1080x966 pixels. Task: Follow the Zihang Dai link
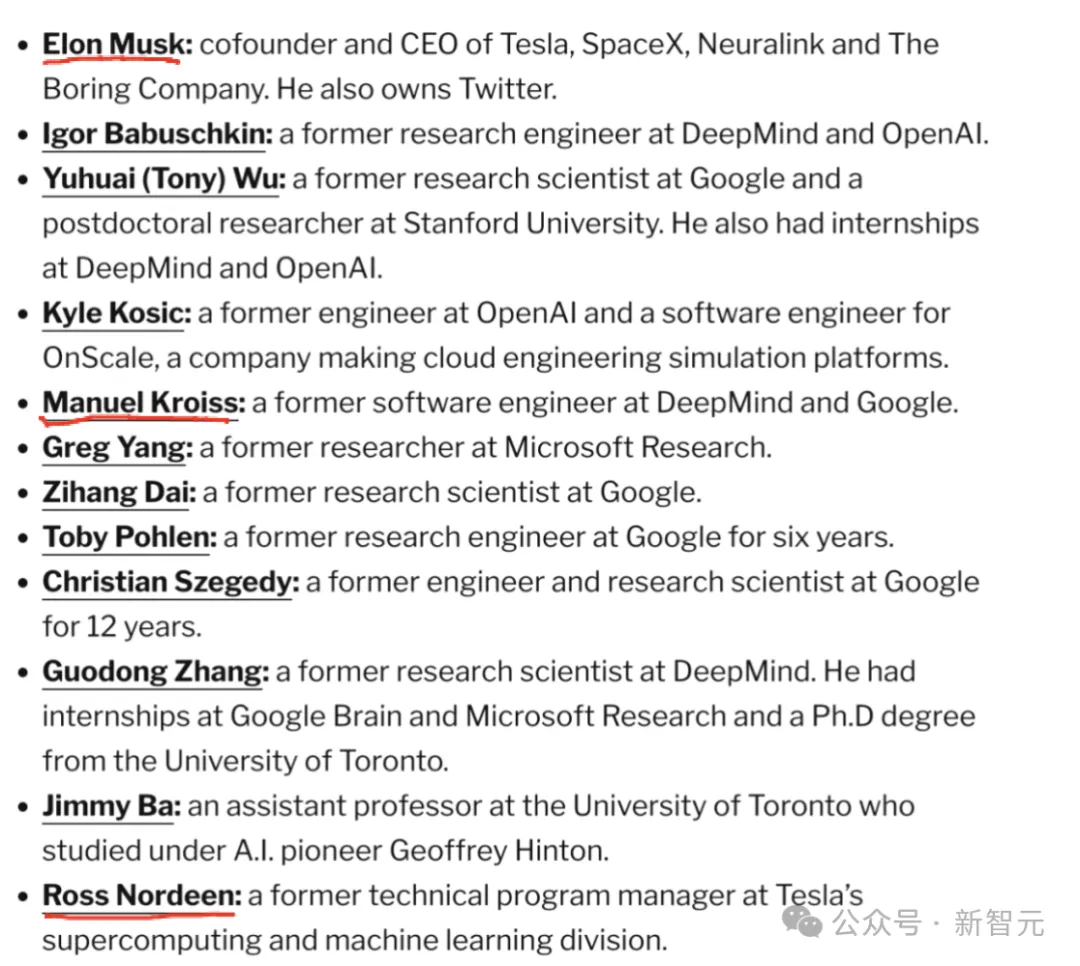coord(119,492)
